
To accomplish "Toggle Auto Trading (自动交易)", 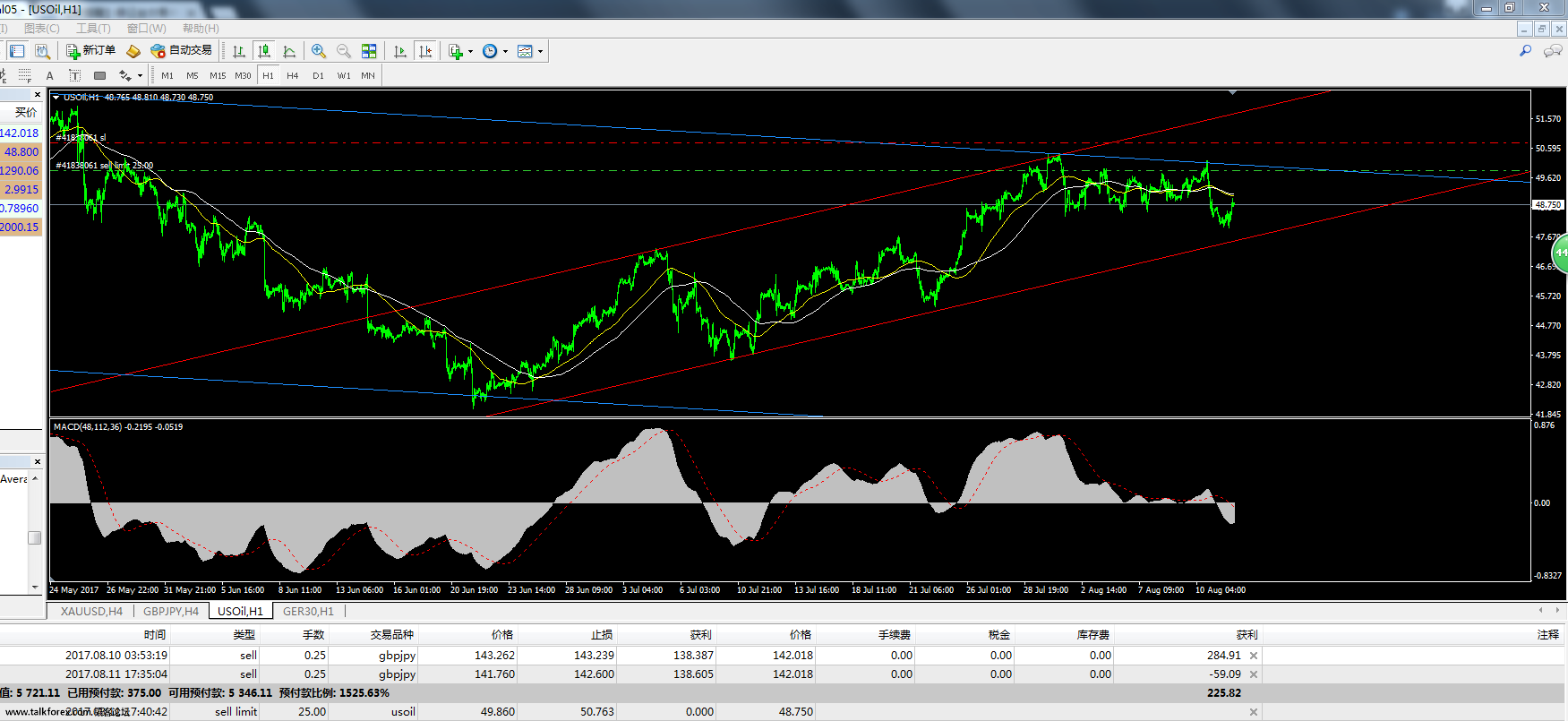I will (182, 51).
